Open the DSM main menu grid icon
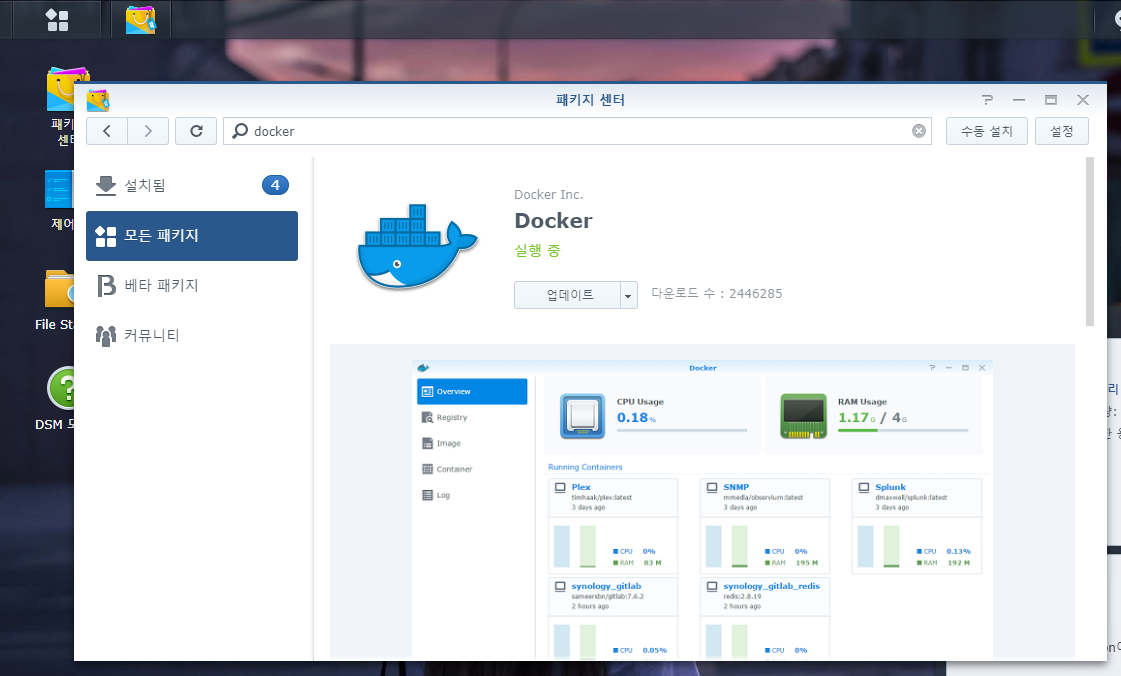Viewport: 1121px width, 676px height. (57, 19)
